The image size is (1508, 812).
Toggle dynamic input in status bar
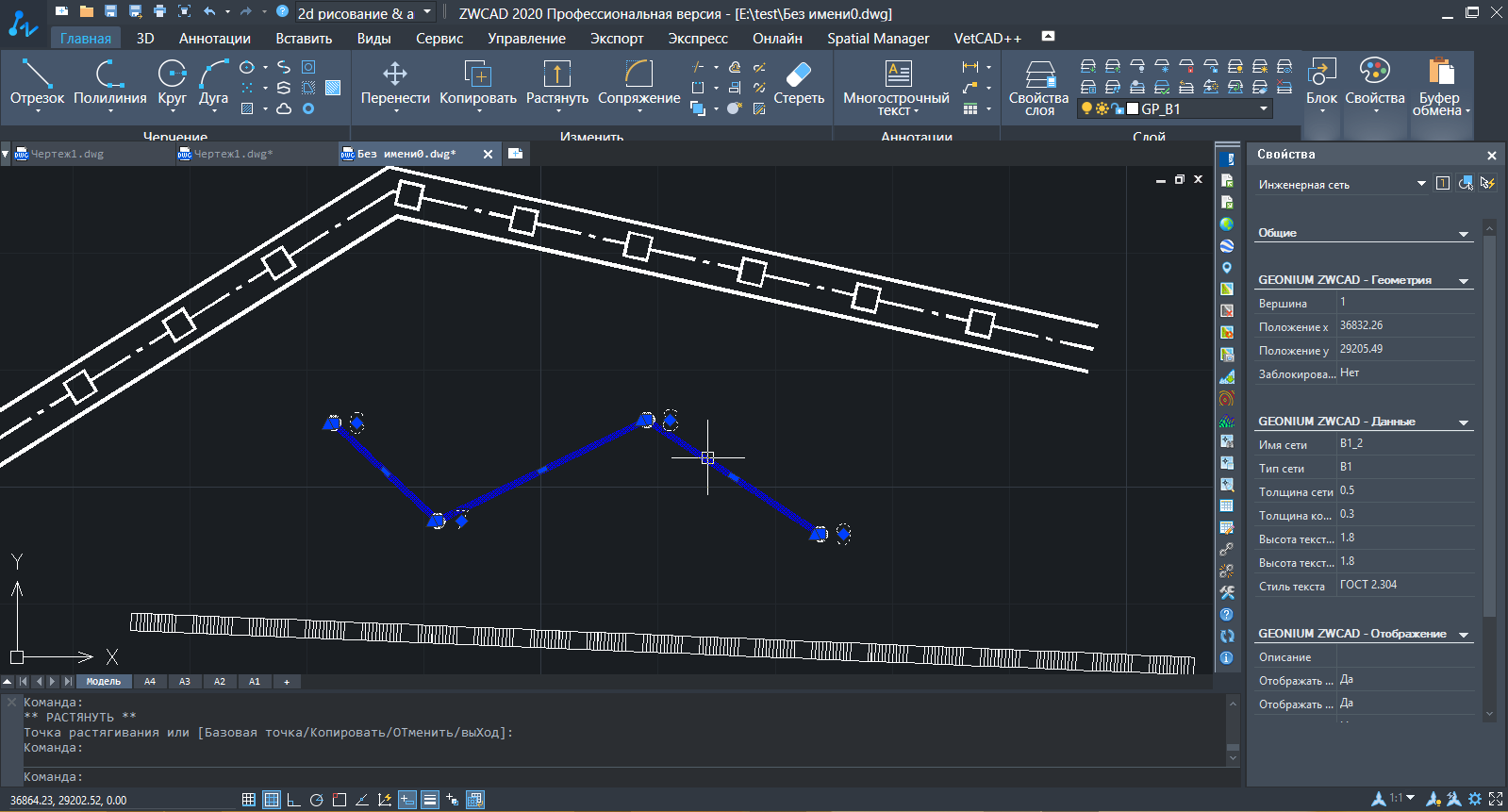click(407, 800)
